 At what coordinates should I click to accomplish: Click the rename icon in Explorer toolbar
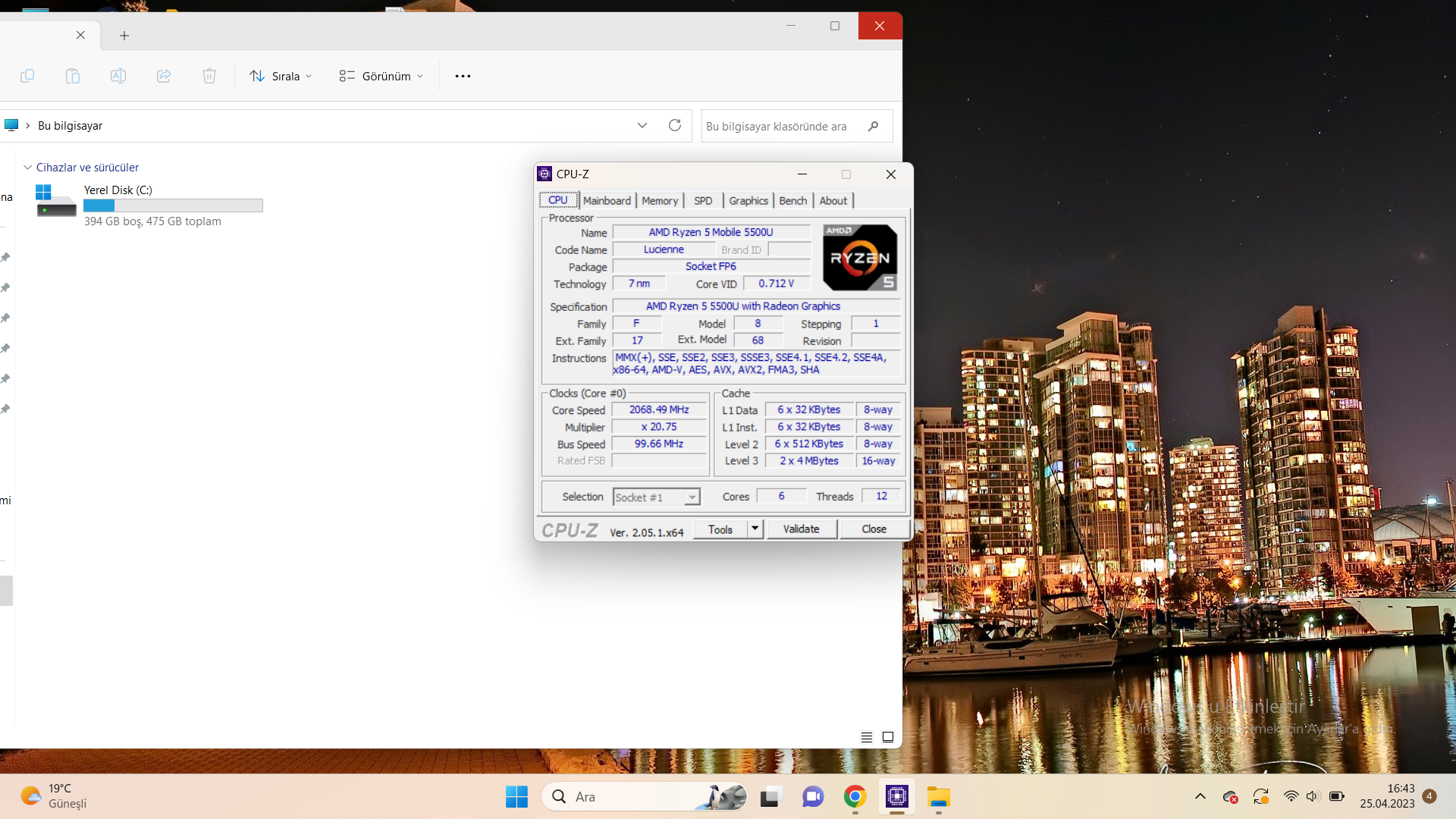click(x=118, y=76)
